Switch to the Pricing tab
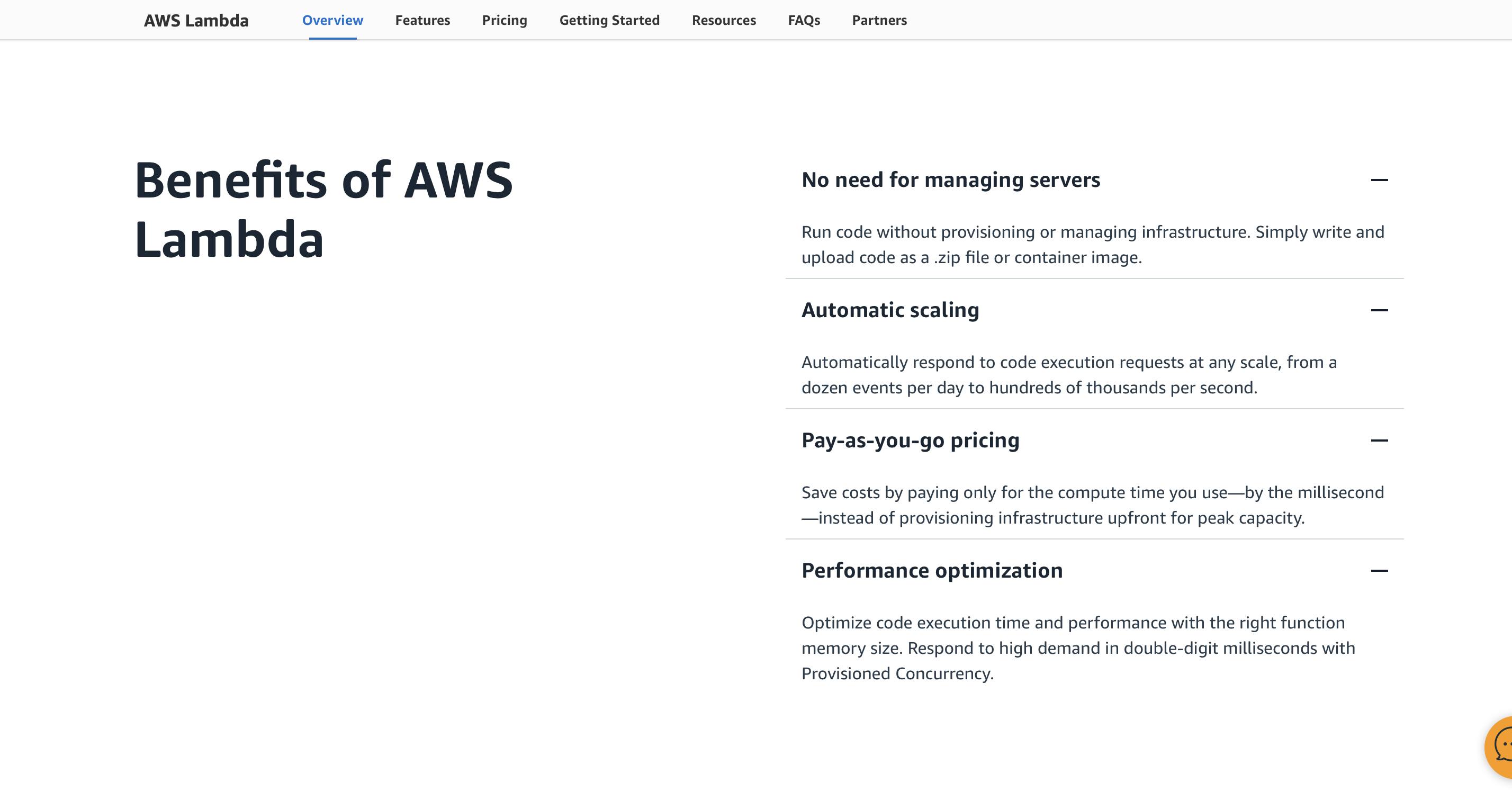 [x=504, y=20]
